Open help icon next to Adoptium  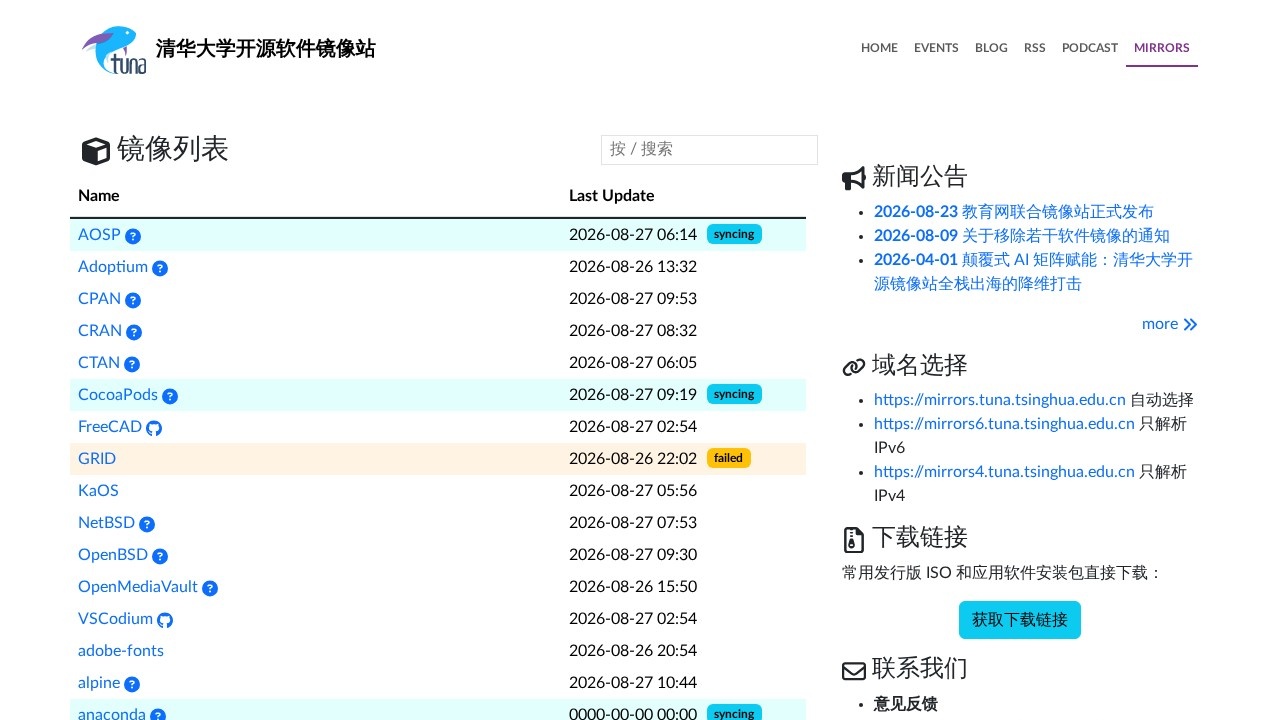click(x=160, y=268)
